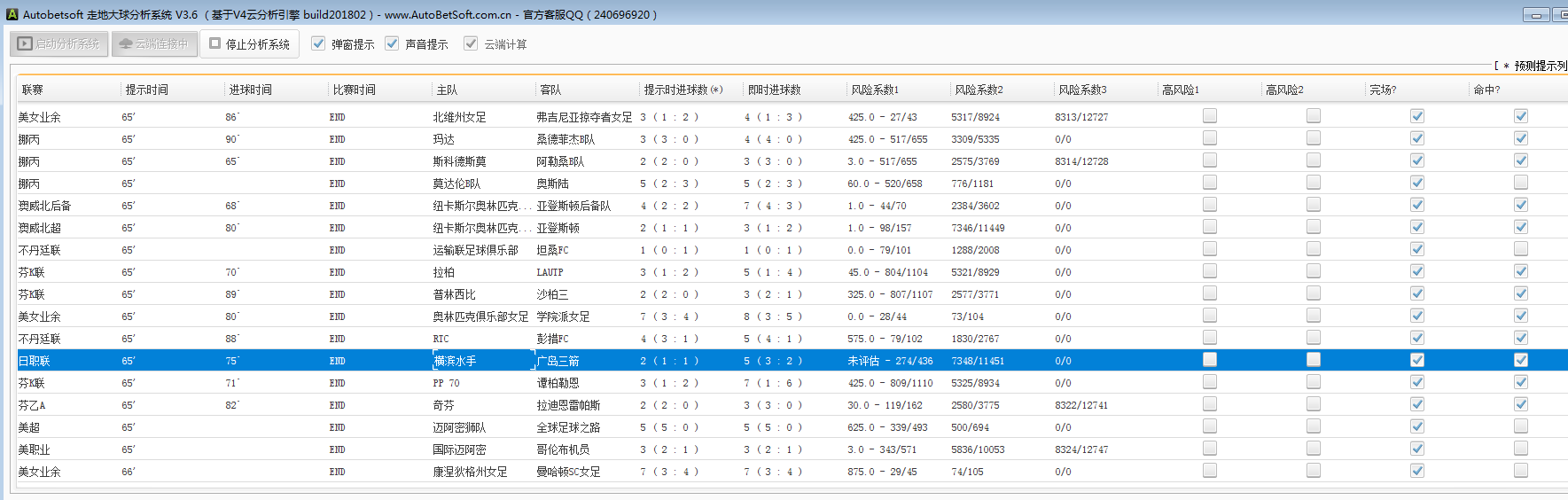Image resolution: width=1568 pixels, height=500 pixels.
Task: Check 高风险2 box for 迈阿密狮队 row
Action: (x=1313, y=426)
